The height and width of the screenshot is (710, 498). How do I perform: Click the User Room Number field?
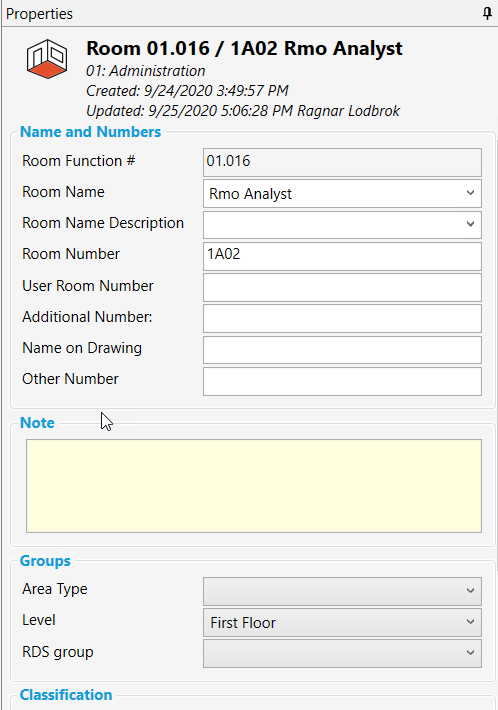pyautogui.click(x=342, y=288)
